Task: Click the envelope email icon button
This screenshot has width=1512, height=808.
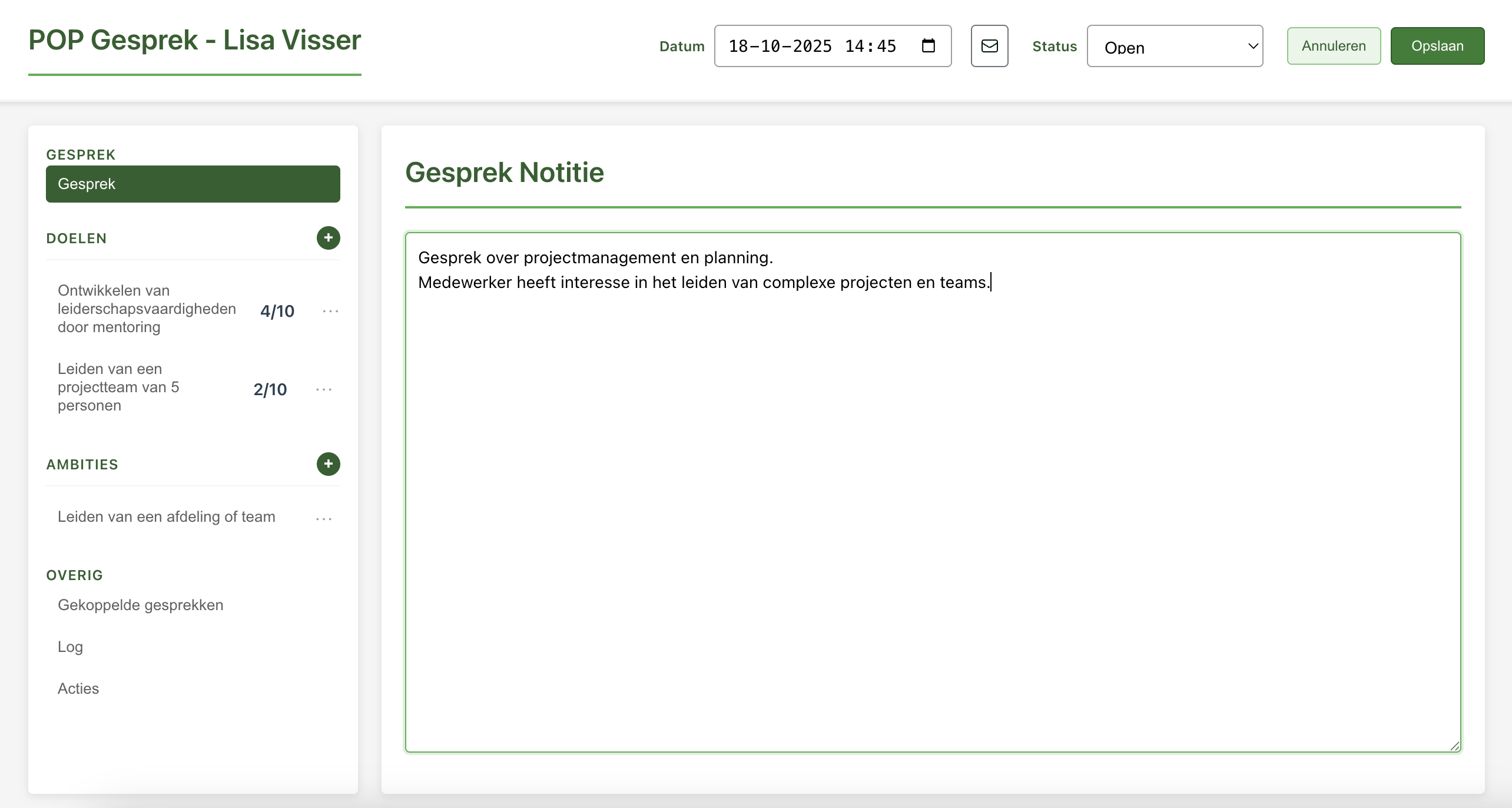Action: coord(989,46)
